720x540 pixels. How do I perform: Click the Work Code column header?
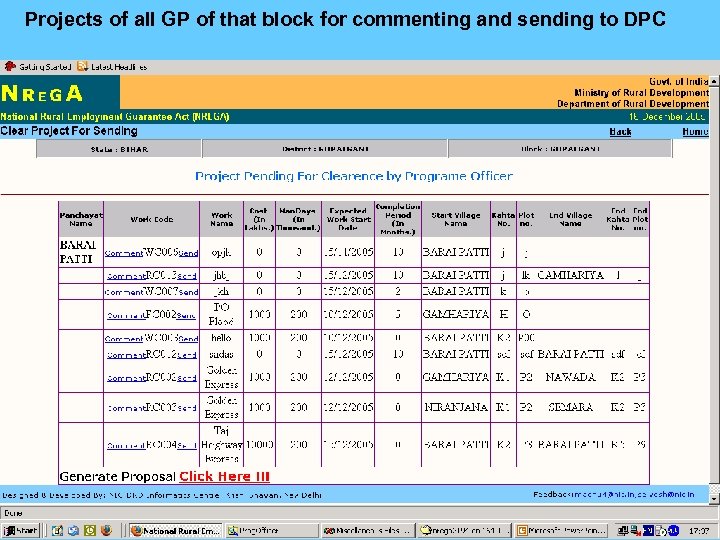click(152, 219)
